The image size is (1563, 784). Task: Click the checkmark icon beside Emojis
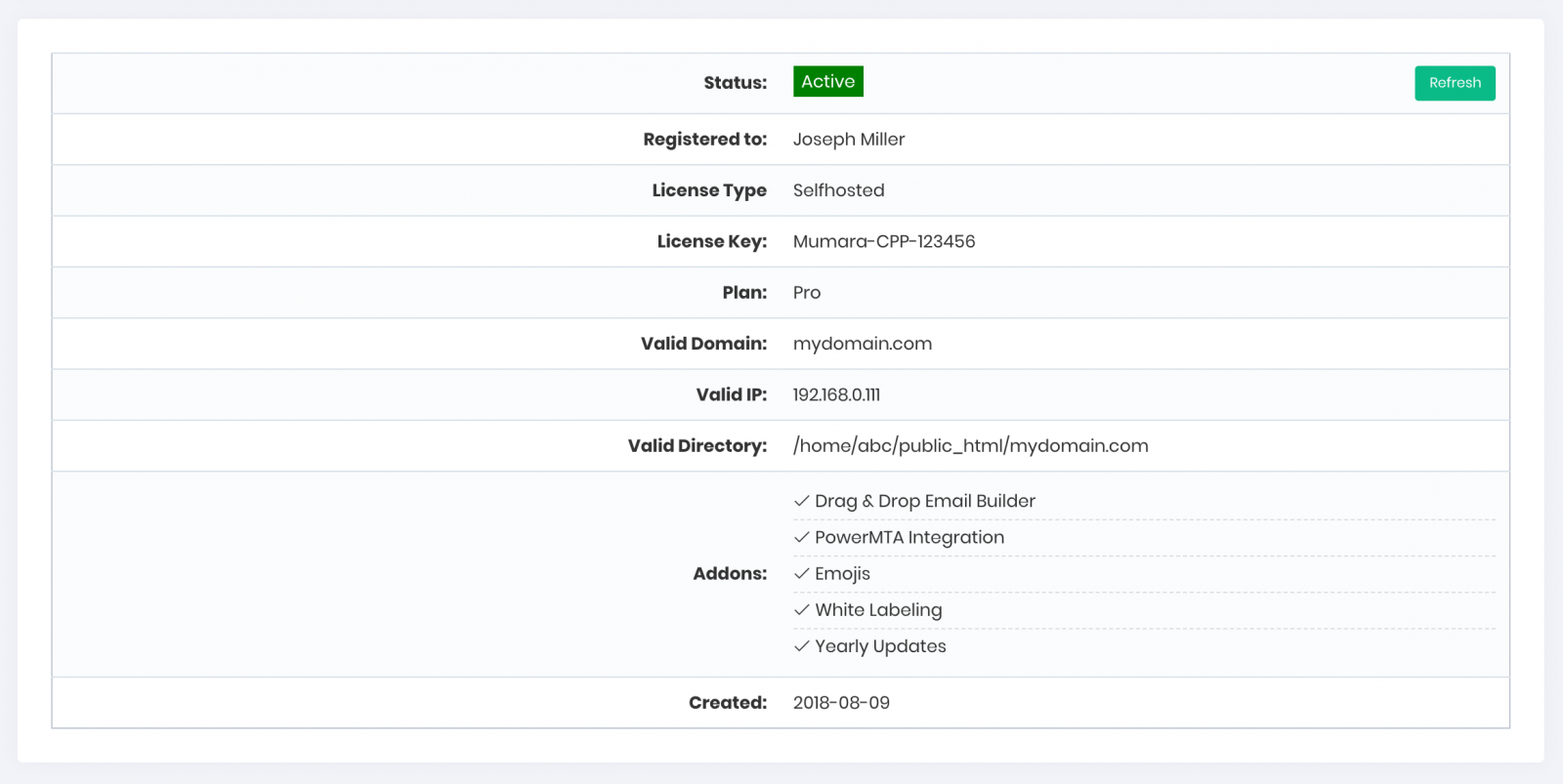click(802, 573)
